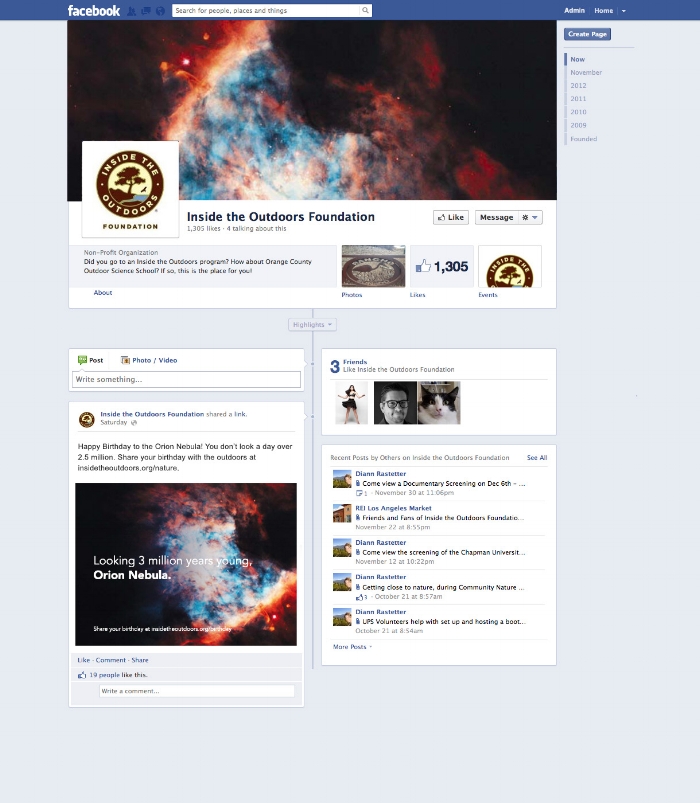Jump to 2009 on the timeline
The image size is (700, 803).
coord(578,125)
